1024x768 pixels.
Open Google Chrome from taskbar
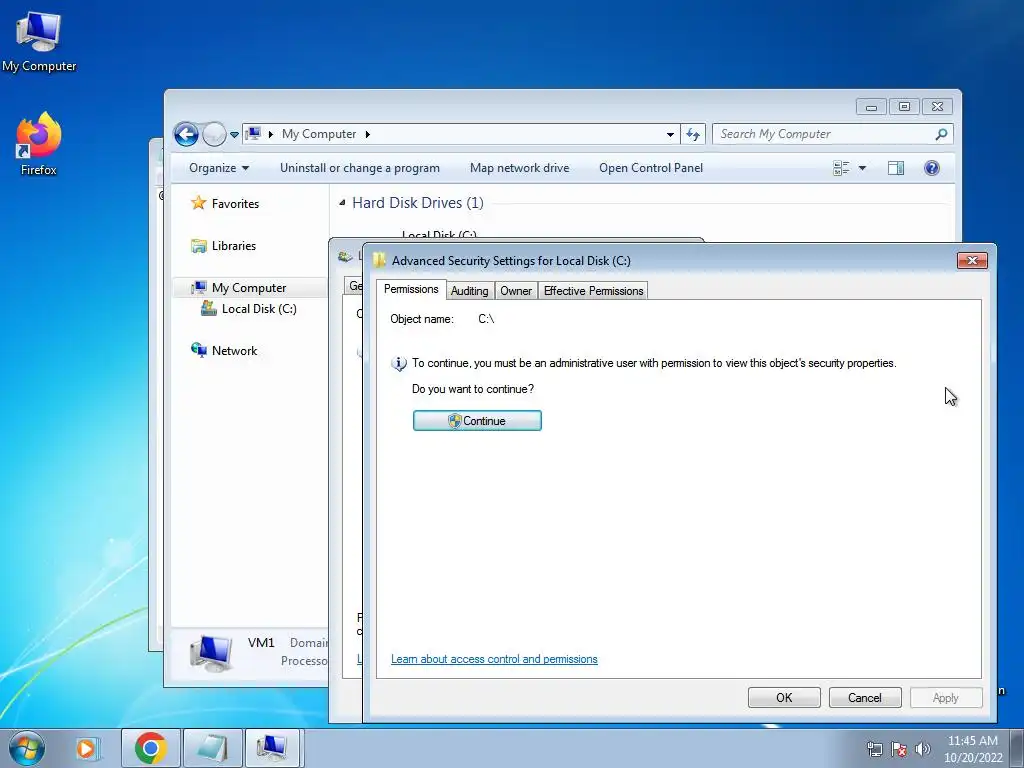tap(150, 748)
